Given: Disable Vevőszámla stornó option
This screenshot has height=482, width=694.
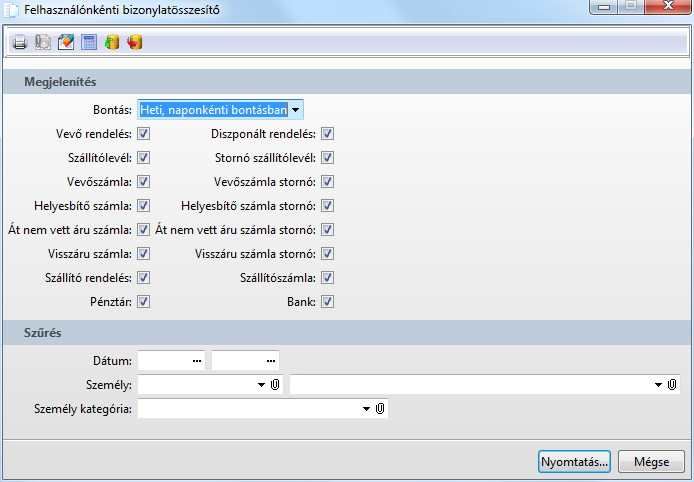Looking at the screenshot, I should [x=328, y=181].
